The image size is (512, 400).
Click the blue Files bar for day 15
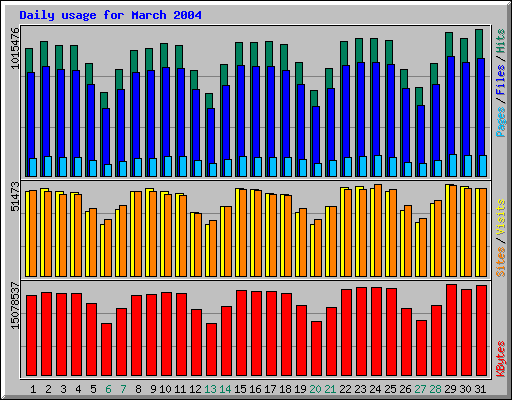pyautogui.click(x=241, y=111)
